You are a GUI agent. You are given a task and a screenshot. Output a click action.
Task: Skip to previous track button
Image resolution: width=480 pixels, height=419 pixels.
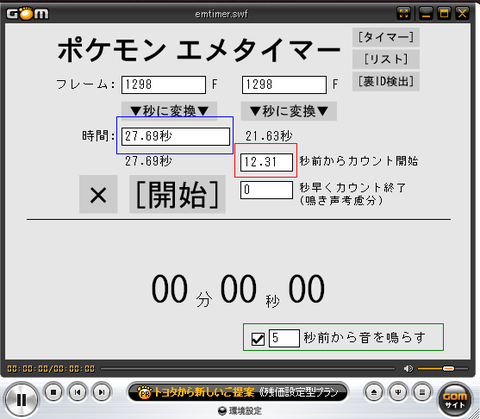point(78,392)
